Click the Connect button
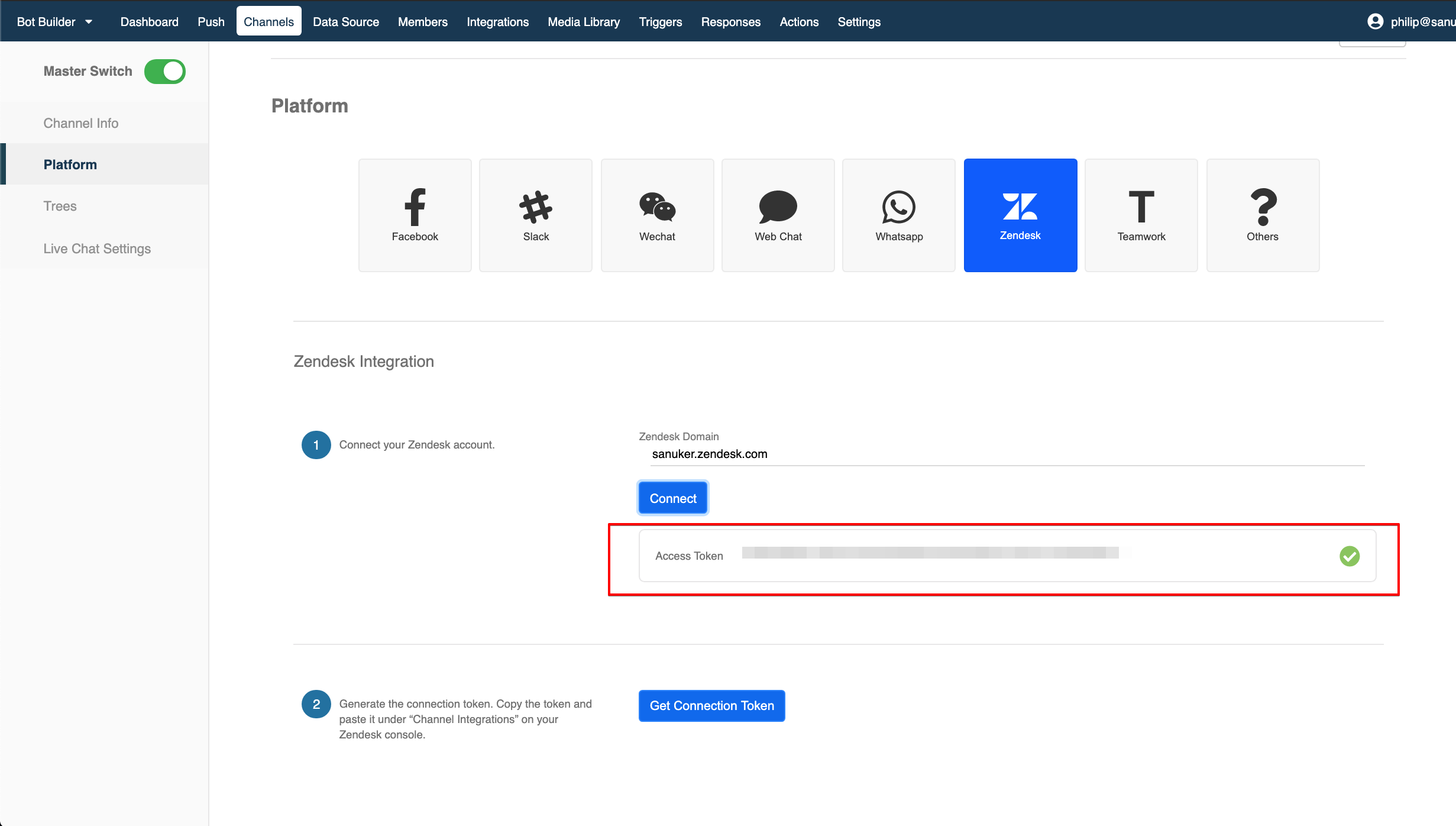The height and width of the screenshot is (826, 1456). (x=673, y=498)
